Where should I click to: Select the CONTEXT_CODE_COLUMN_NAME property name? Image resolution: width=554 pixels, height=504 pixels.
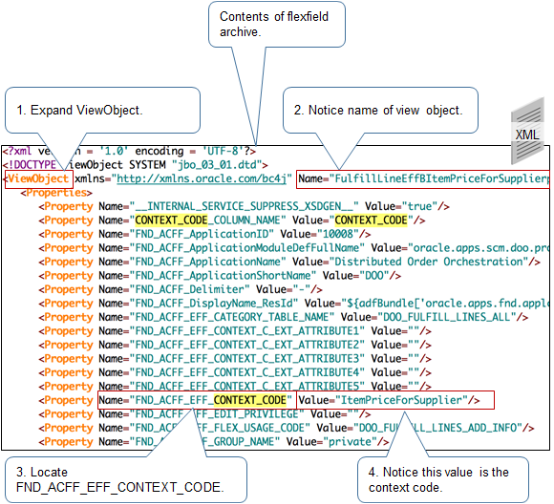(207, 220)
